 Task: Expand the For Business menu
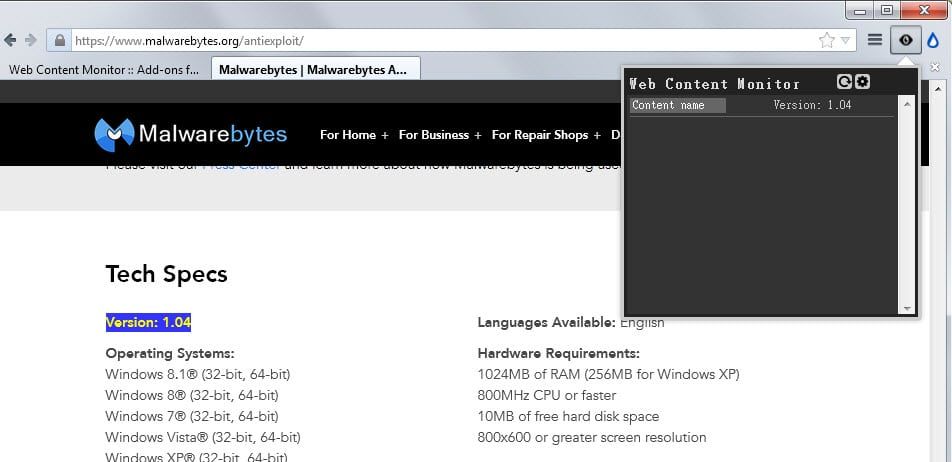click(x=440, y=135)
